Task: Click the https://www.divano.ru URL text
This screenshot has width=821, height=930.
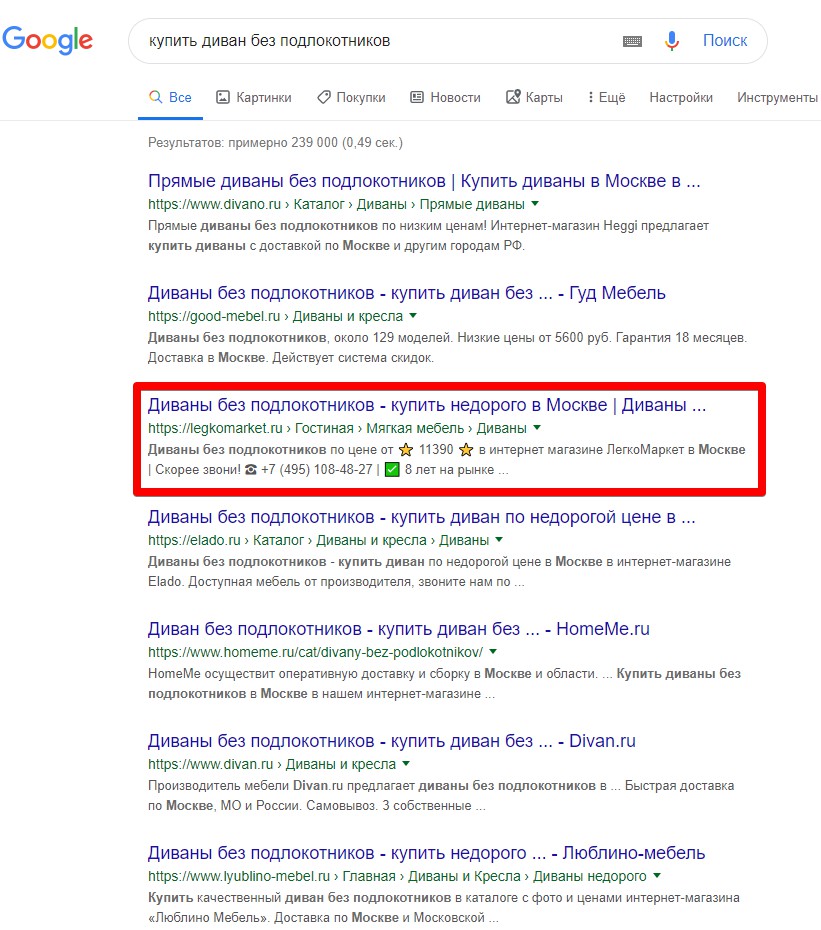Action: click(x=214, y=205)
